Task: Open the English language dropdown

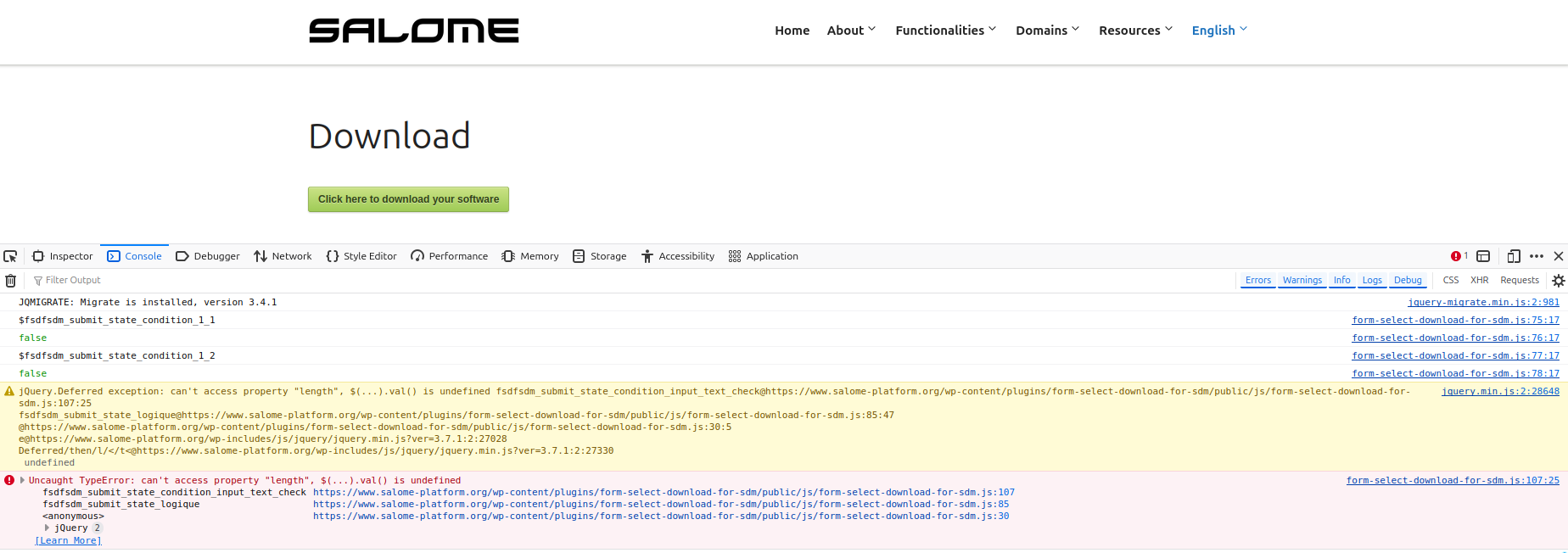Action: click(1218, 31)
